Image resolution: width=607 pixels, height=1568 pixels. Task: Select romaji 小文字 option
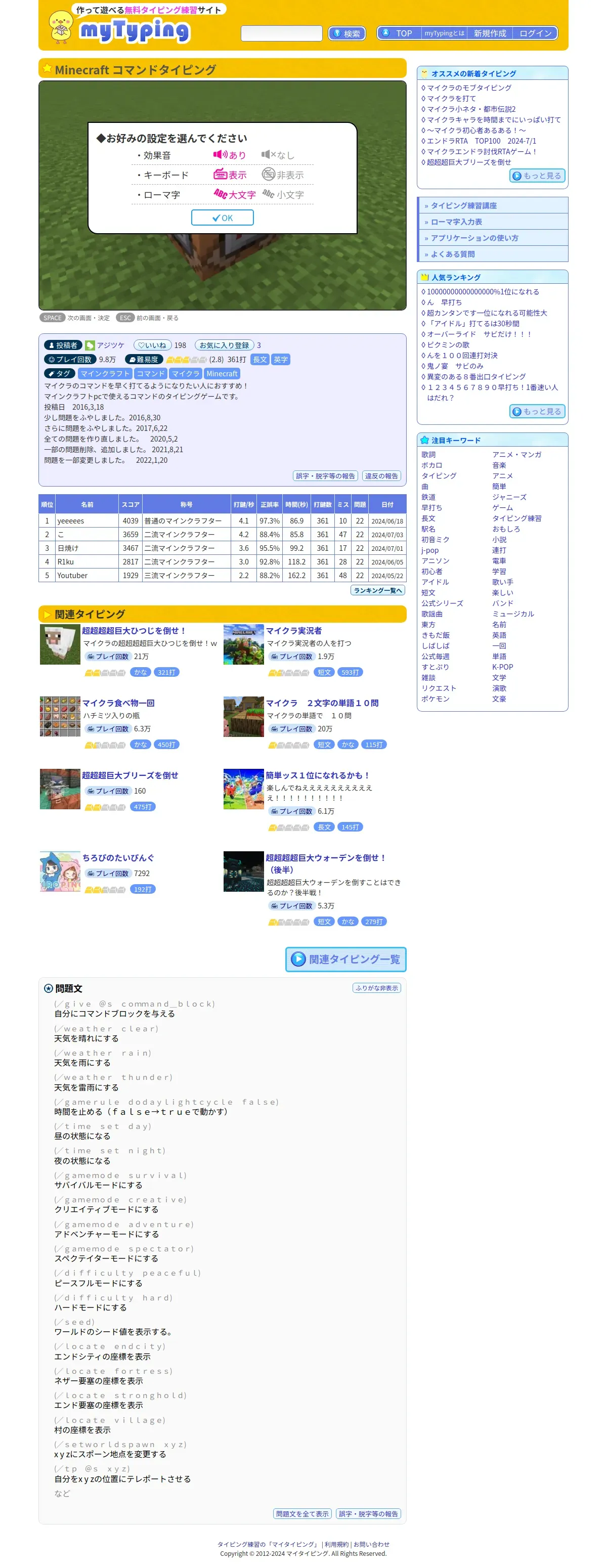click(282, 195)
